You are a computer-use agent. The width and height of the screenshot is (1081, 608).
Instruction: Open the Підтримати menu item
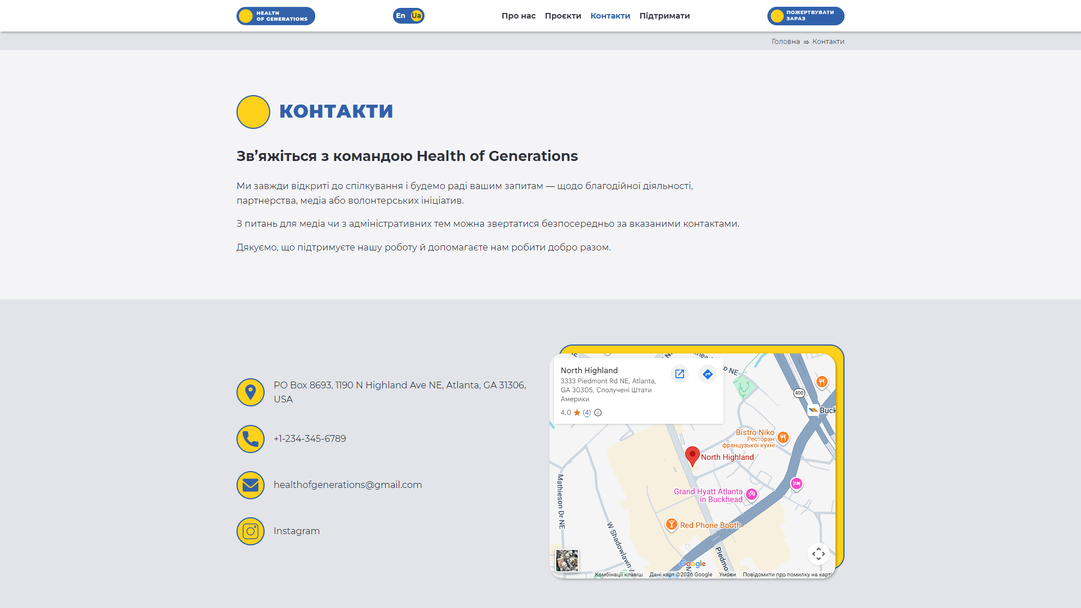coord(665,16)
